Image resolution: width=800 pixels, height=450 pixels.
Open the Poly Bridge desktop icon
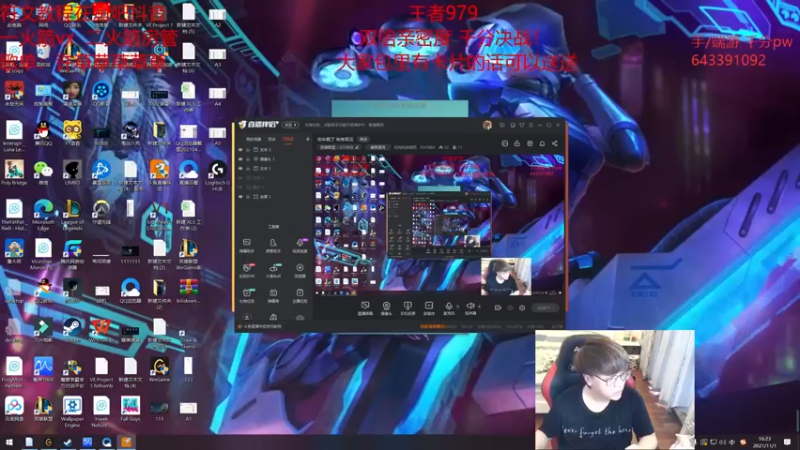pyautogui.click(x=14, y=173)
